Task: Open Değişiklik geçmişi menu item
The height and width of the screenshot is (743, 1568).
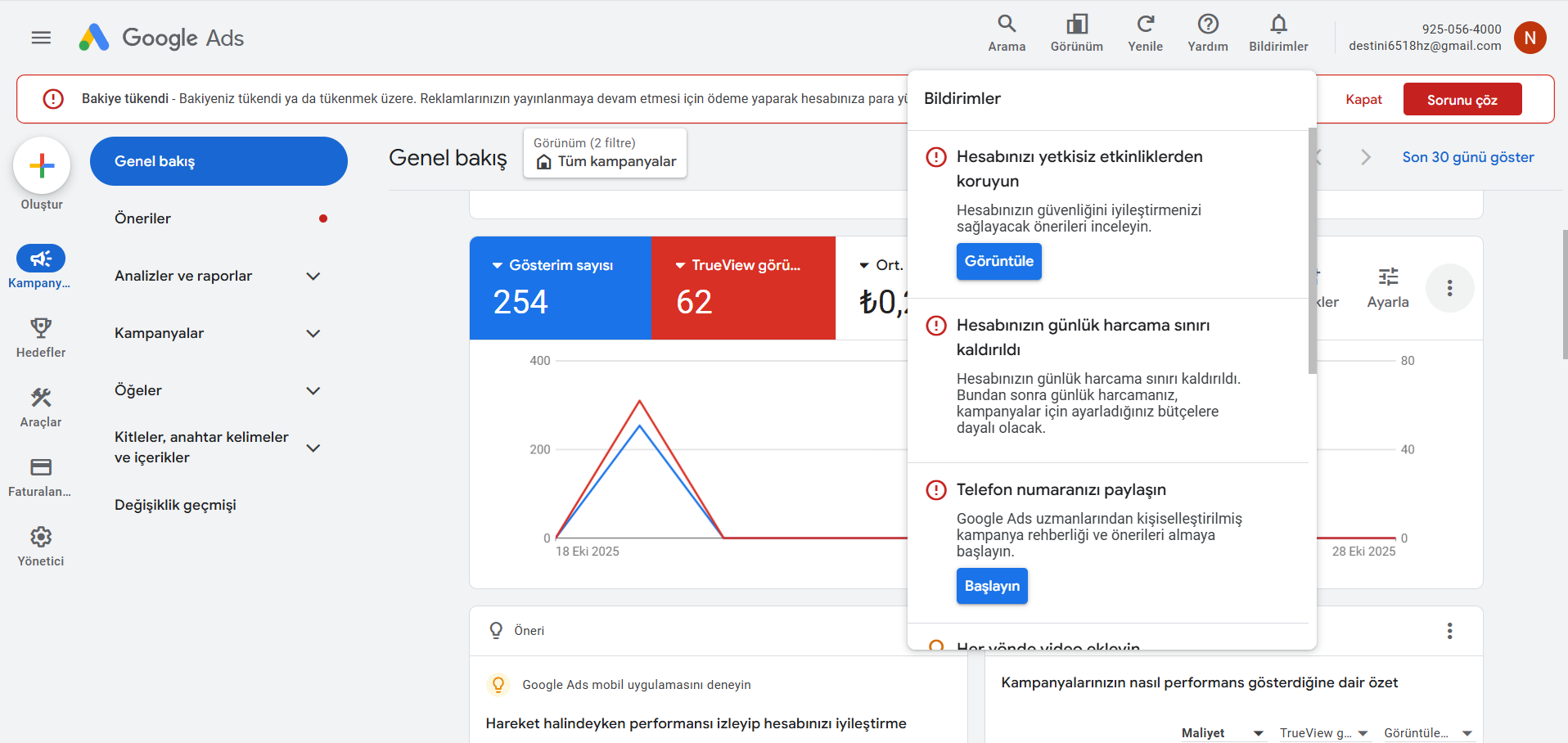Action: click(x=175, y=505)
